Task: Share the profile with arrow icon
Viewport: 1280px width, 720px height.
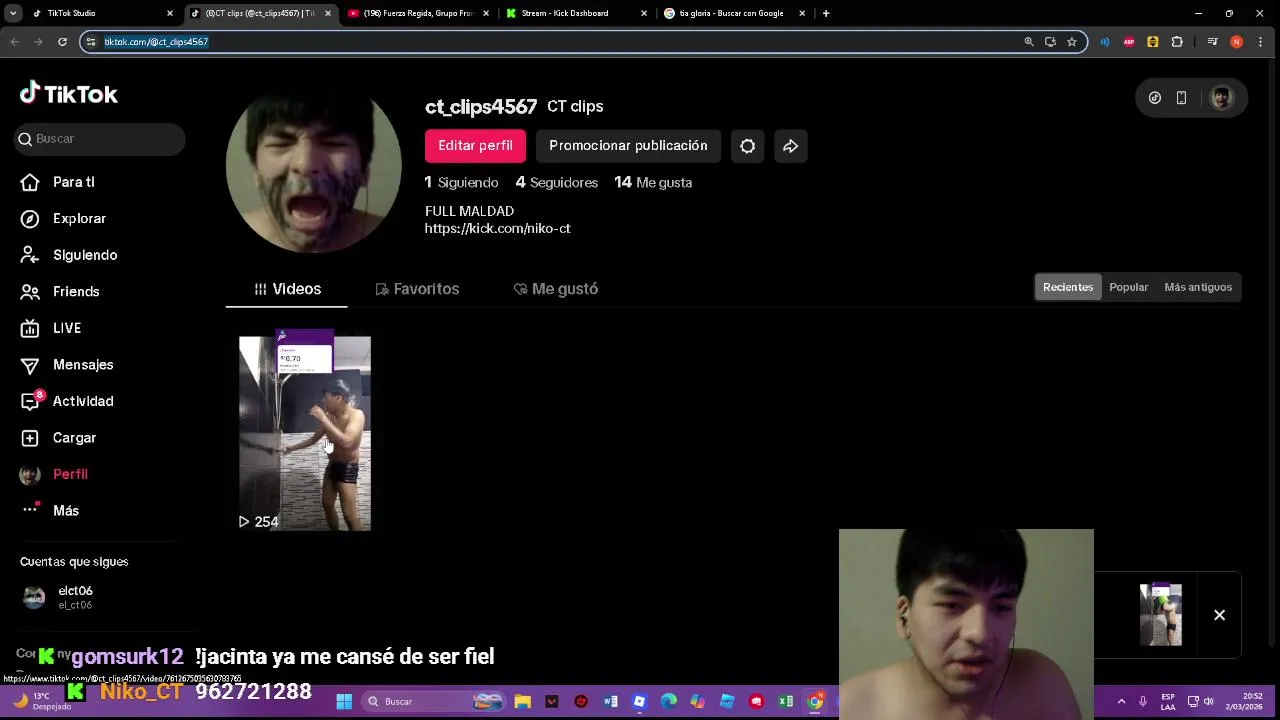Action: tap(790, 146)
